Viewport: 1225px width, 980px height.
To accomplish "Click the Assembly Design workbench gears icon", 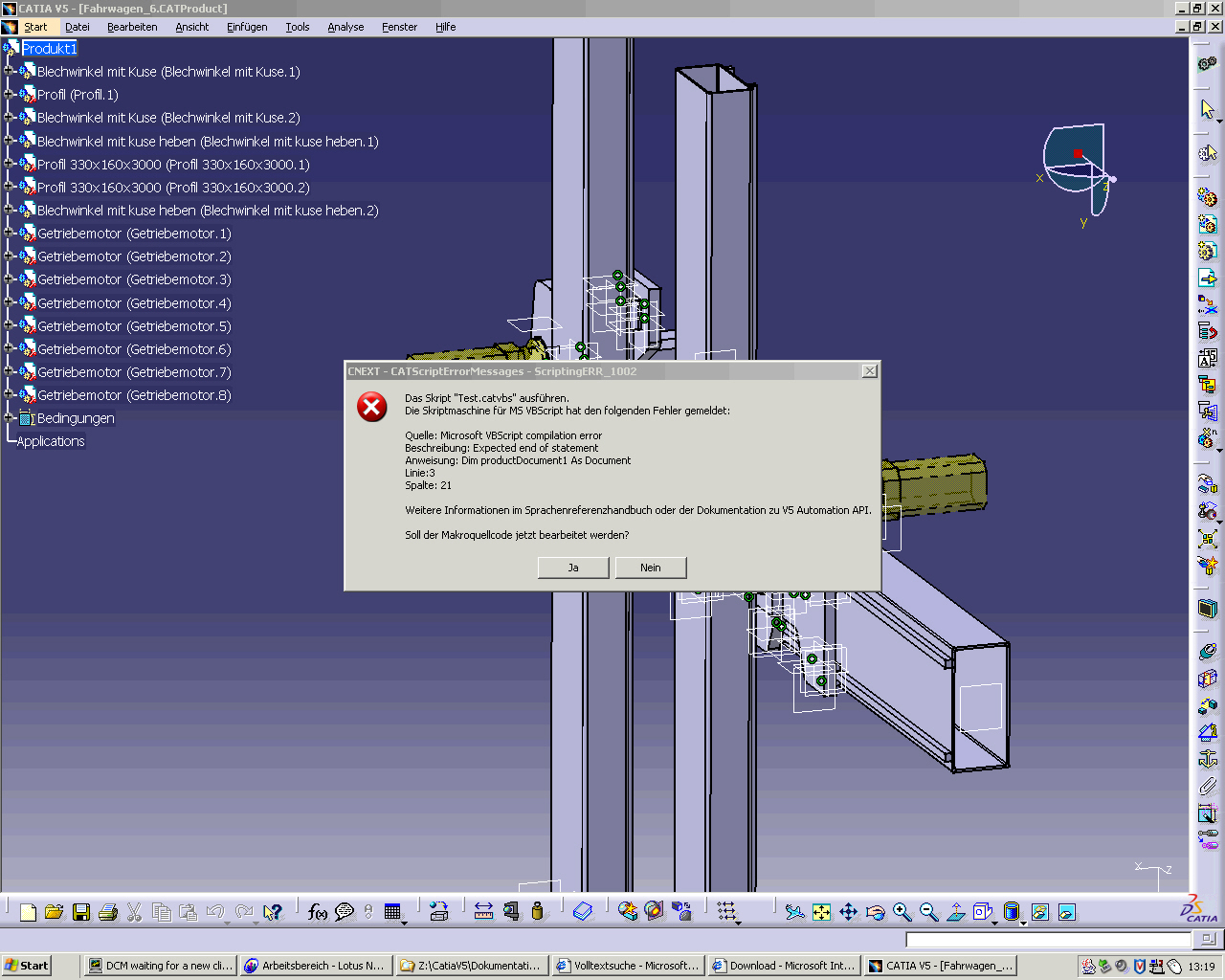I will (x=1208, y=64).
